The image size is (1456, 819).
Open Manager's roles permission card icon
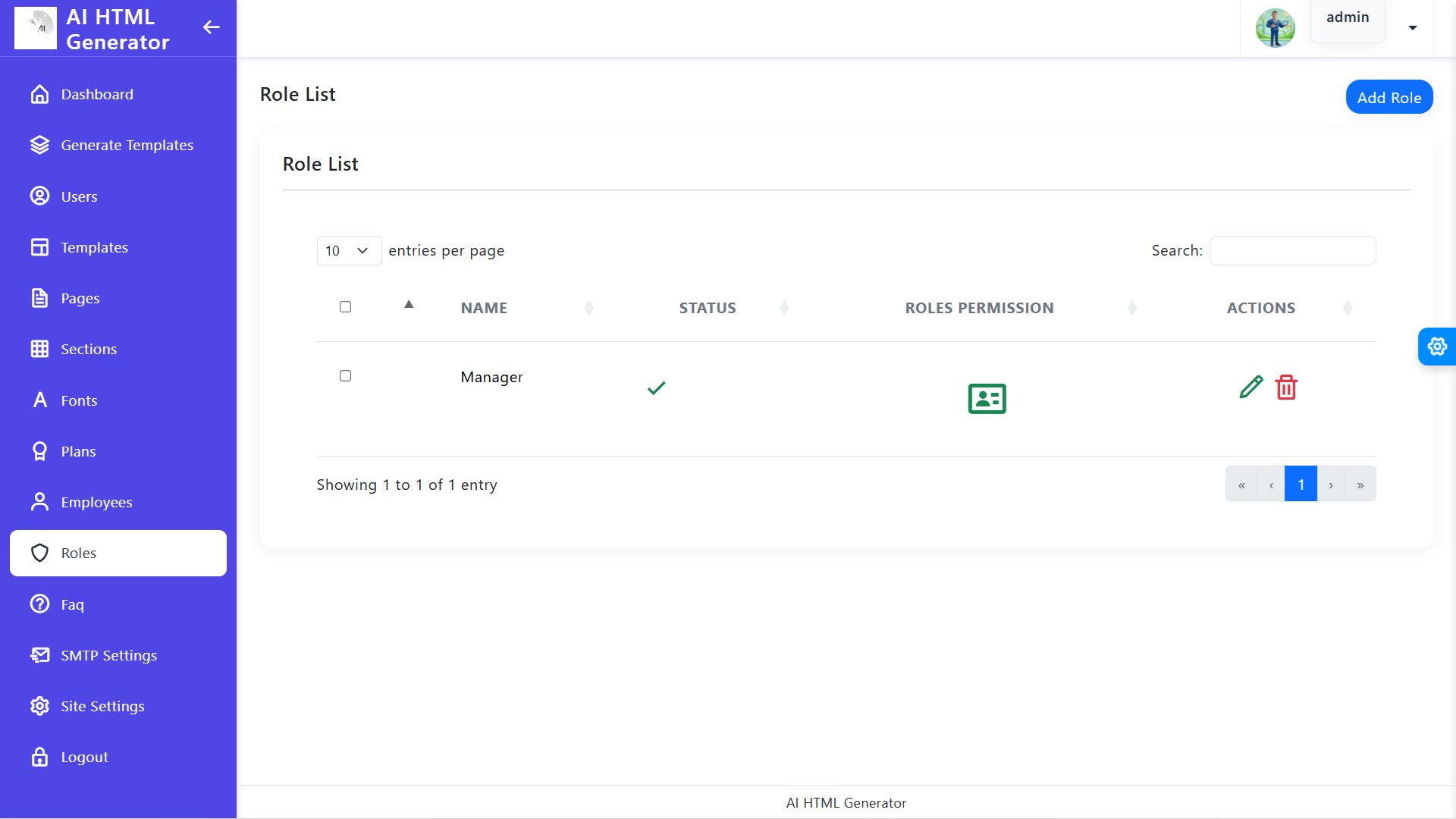[987, 399]
